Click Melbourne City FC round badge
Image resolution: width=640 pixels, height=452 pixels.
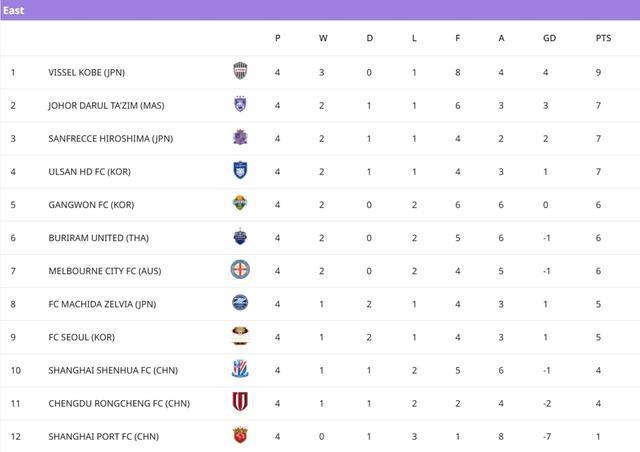pos(240,270)
